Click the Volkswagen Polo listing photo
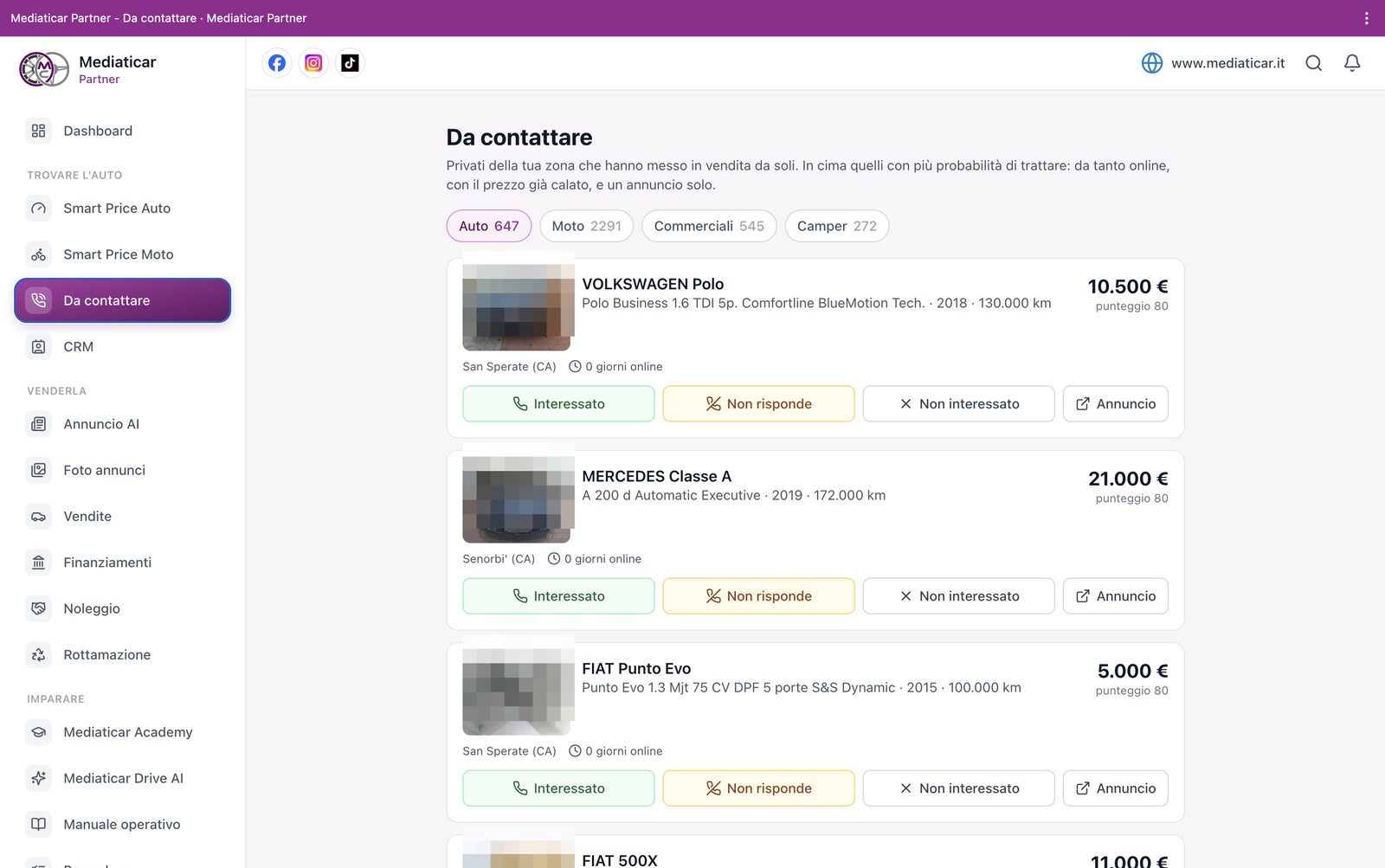 pyautogui.click(x=519, y=307)
